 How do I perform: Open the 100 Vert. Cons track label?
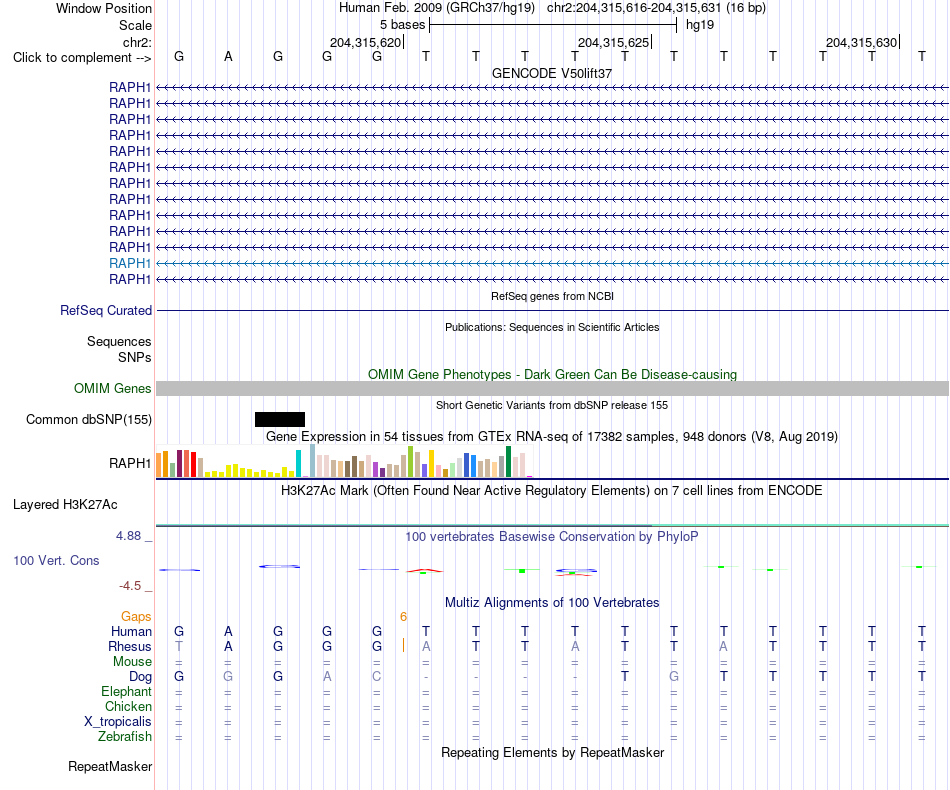click(x=56, y=560)
